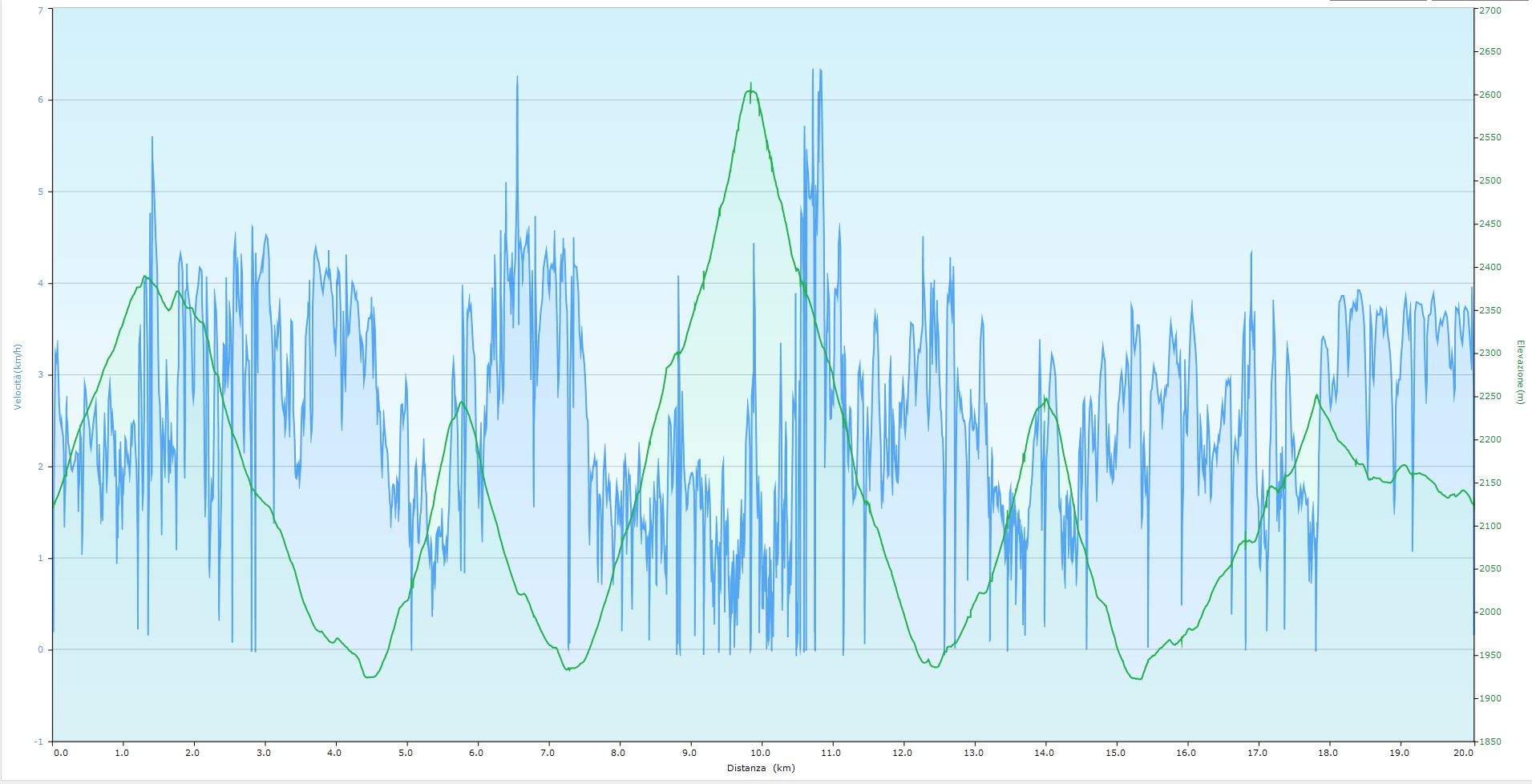
Task: Click the 2700 label on the elevation axis
Action: [x=1490, y=10]
